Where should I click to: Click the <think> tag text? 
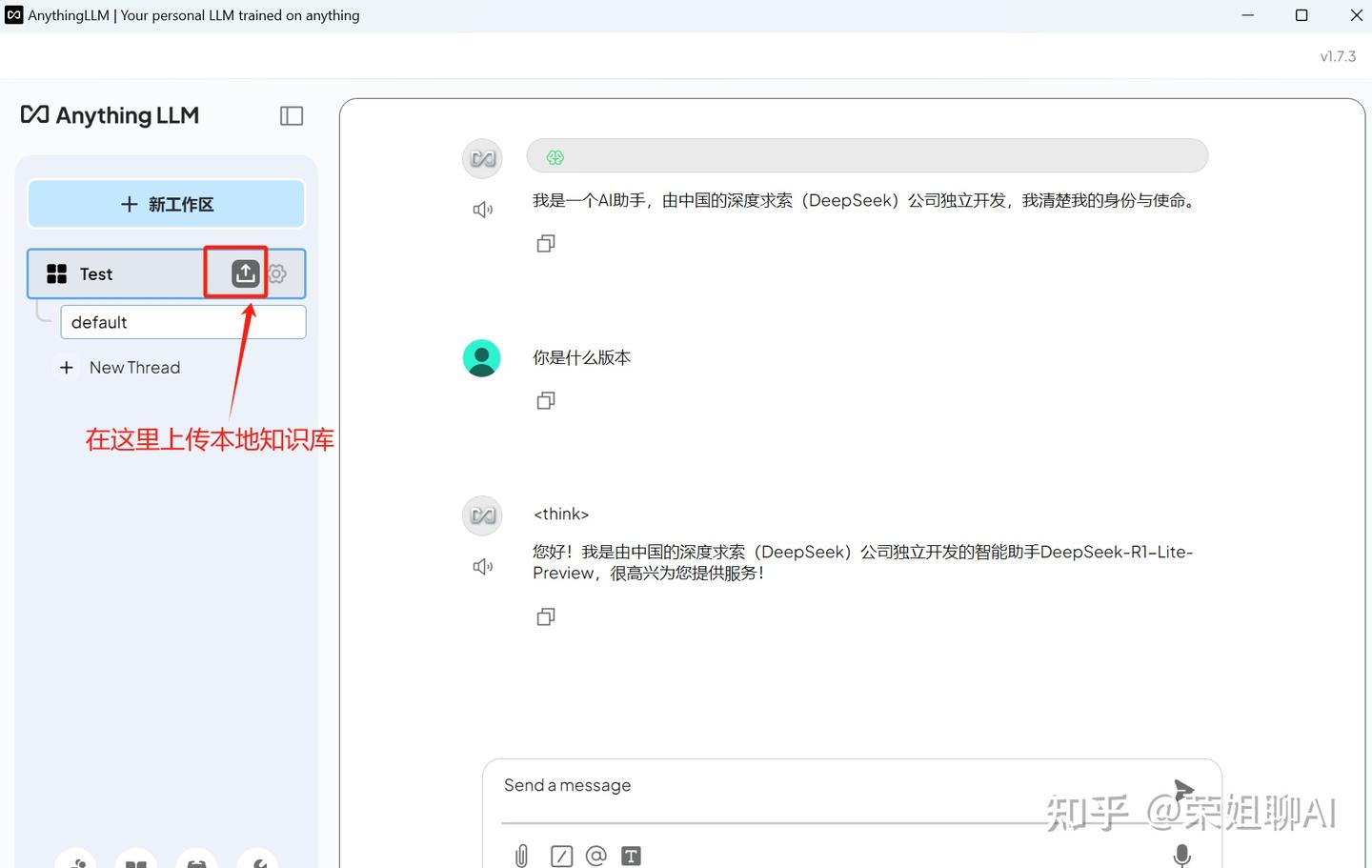point(561,515)
